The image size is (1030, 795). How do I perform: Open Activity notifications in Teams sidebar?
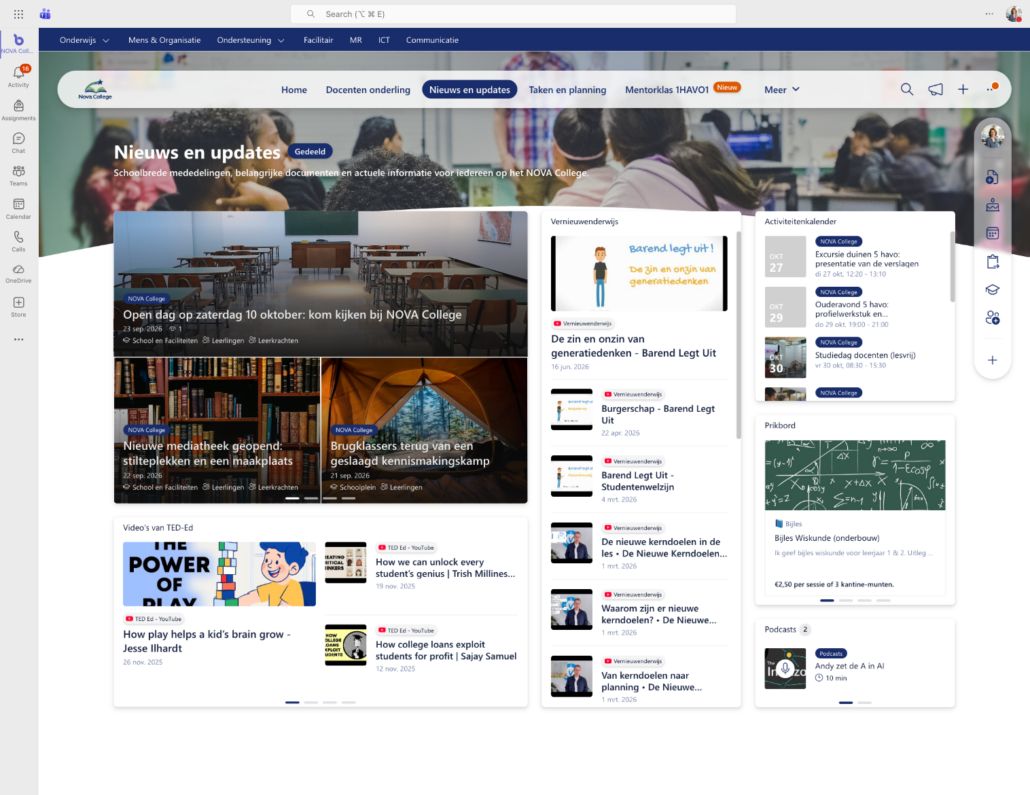click(x=18, y=76)
